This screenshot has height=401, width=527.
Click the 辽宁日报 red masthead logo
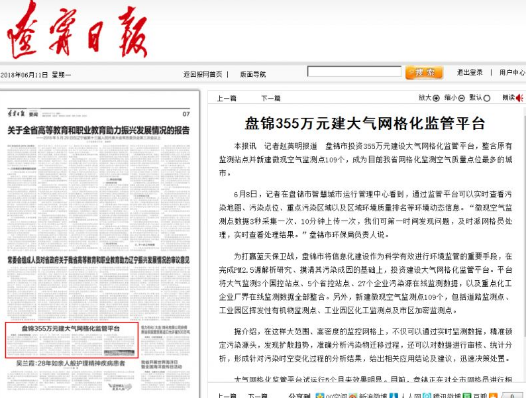click(77, 32)
